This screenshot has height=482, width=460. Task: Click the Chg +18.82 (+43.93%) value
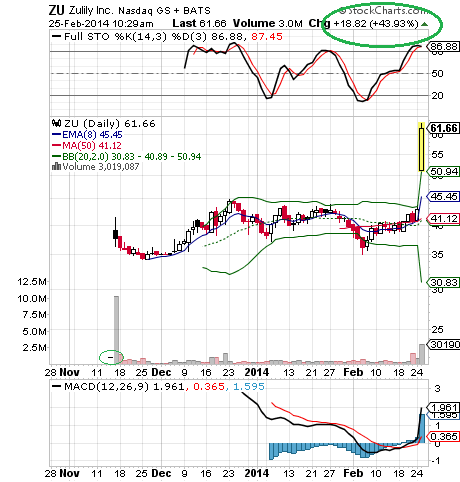pyautogui.click(x=363, y=24)
